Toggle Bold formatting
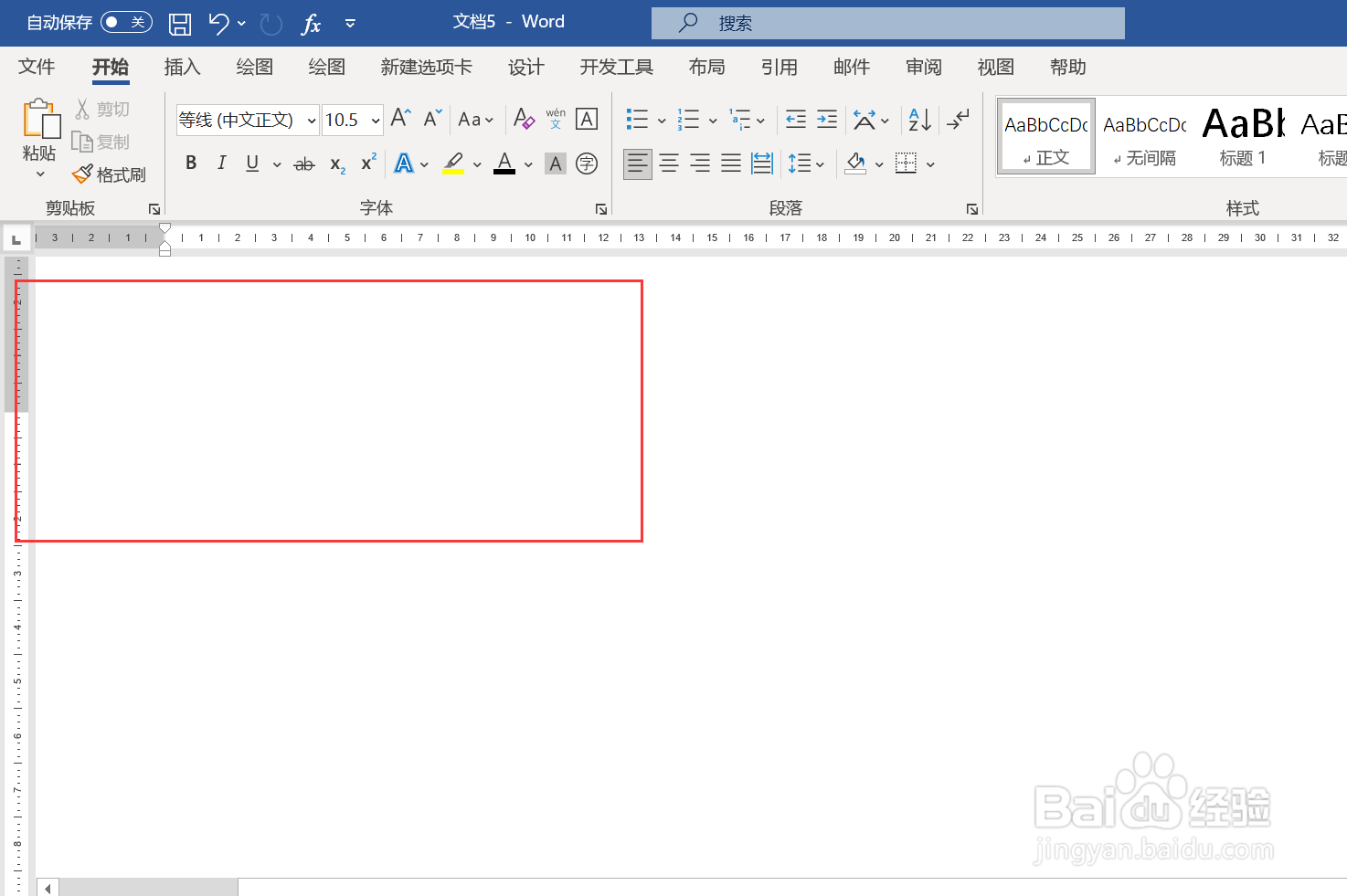This screenshot has width=1347, height=896. (191, 163)
